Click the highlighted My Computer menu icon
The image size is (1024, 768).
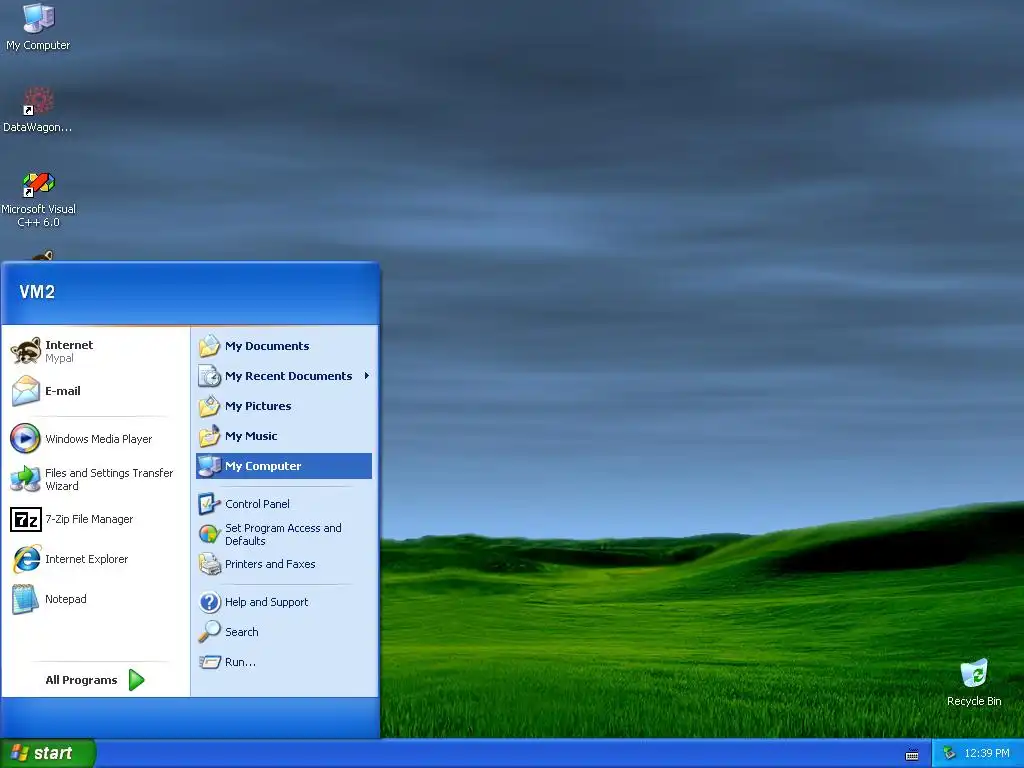210,466
